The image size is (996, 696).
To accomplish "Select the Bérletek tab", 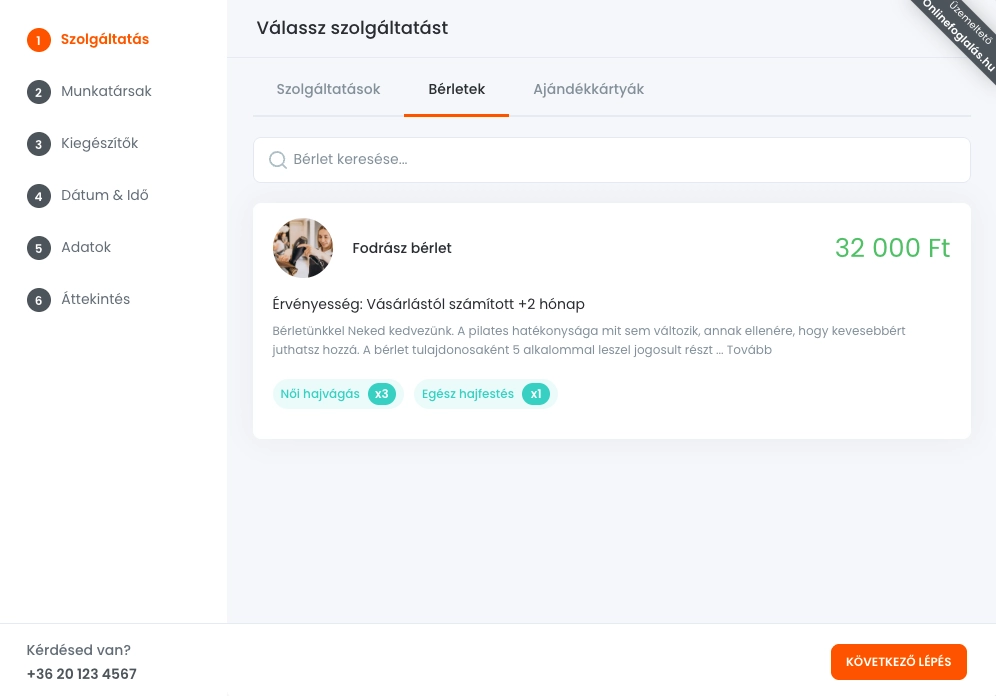I will point(456,89).
